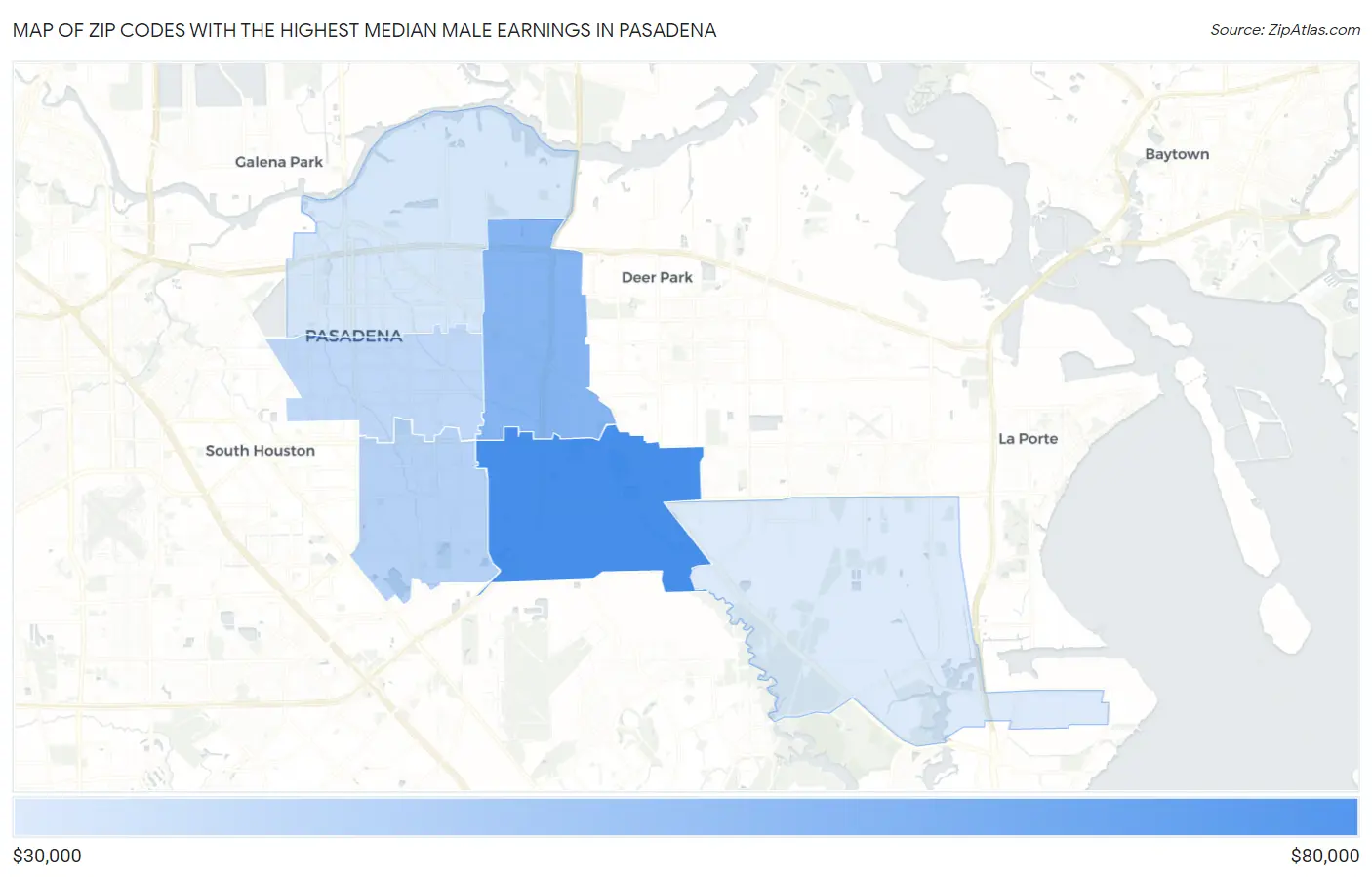Click the Source: ZipAtlas.com attribution

(x=1285, y=30)
